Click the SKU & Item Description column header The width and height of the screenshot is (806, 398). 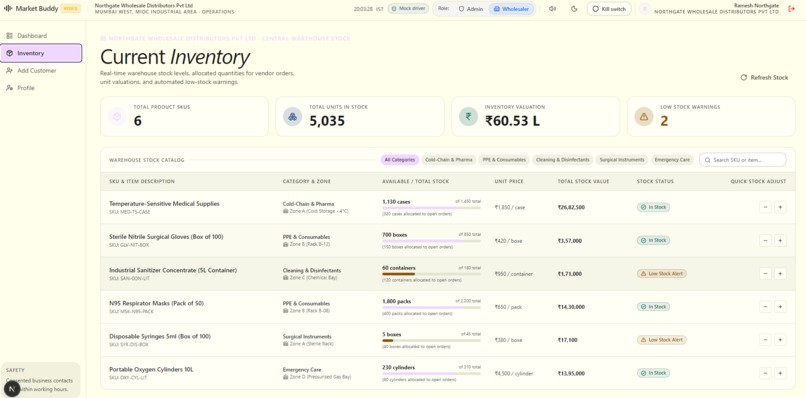142,182
